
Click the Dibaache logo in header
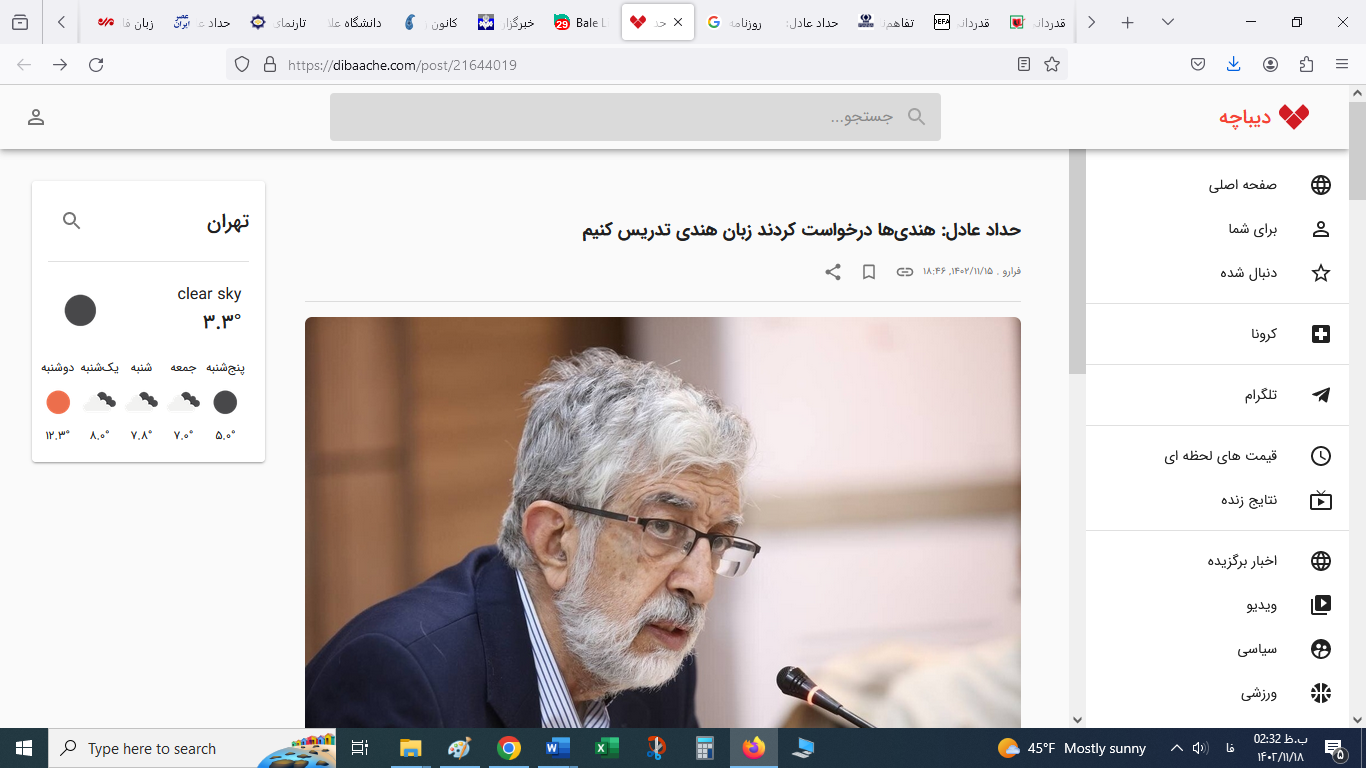(1263, 117)
